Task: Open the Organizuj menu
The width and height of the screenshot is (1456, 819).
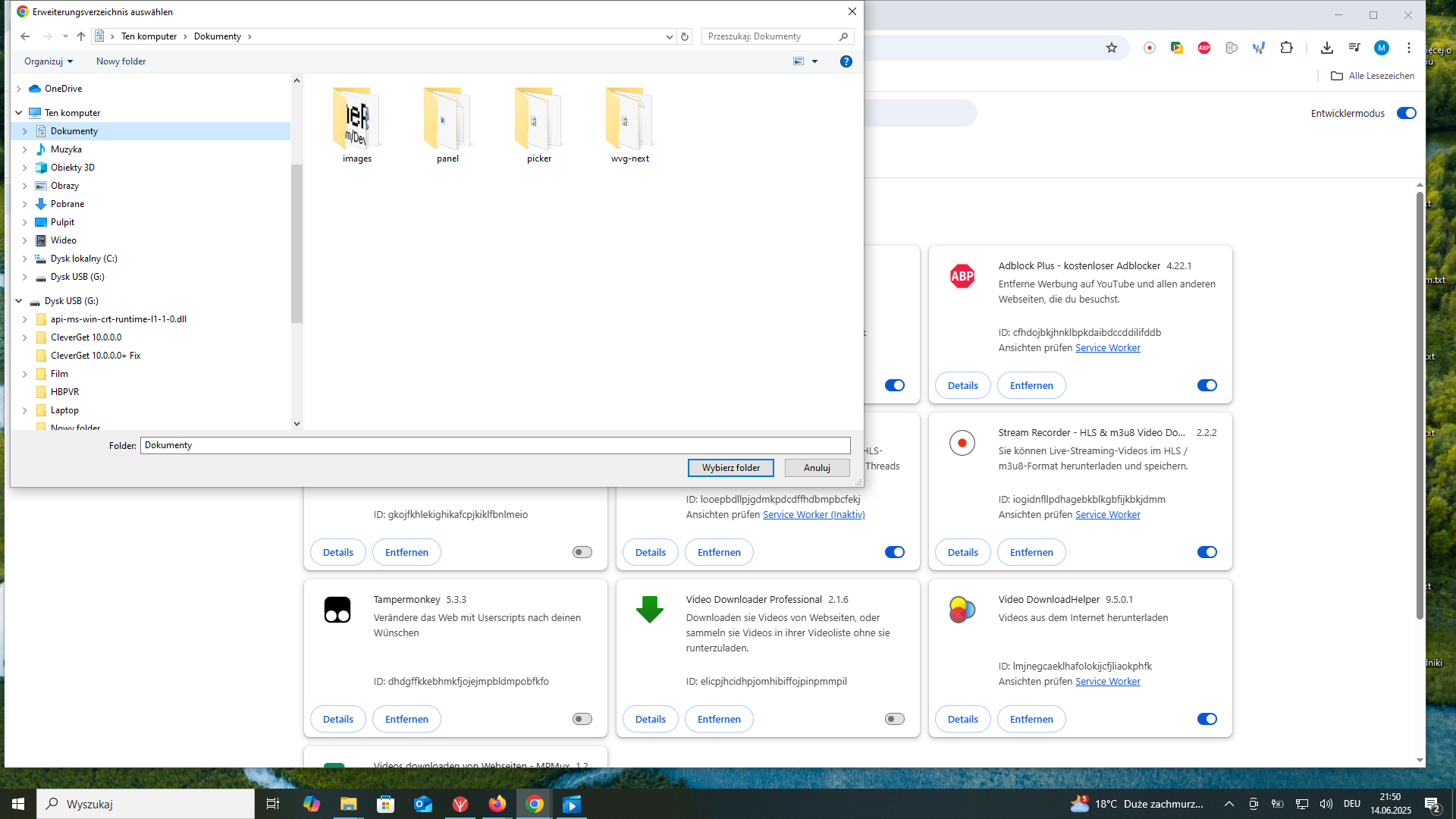Action: [x=49, y=61]
